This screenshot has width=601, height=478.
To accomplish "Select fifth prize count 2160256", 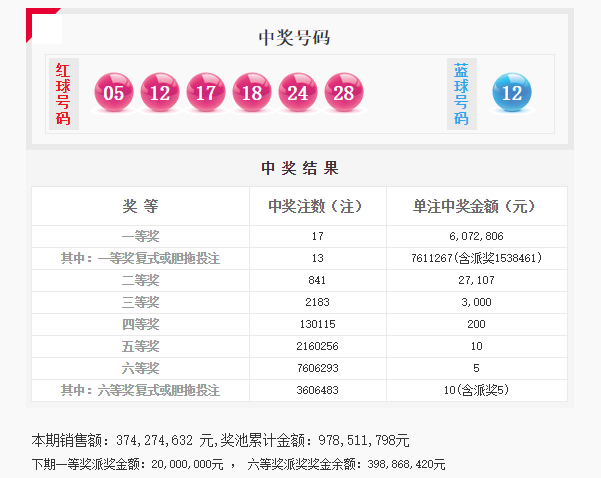I will (x=317, y=346).
